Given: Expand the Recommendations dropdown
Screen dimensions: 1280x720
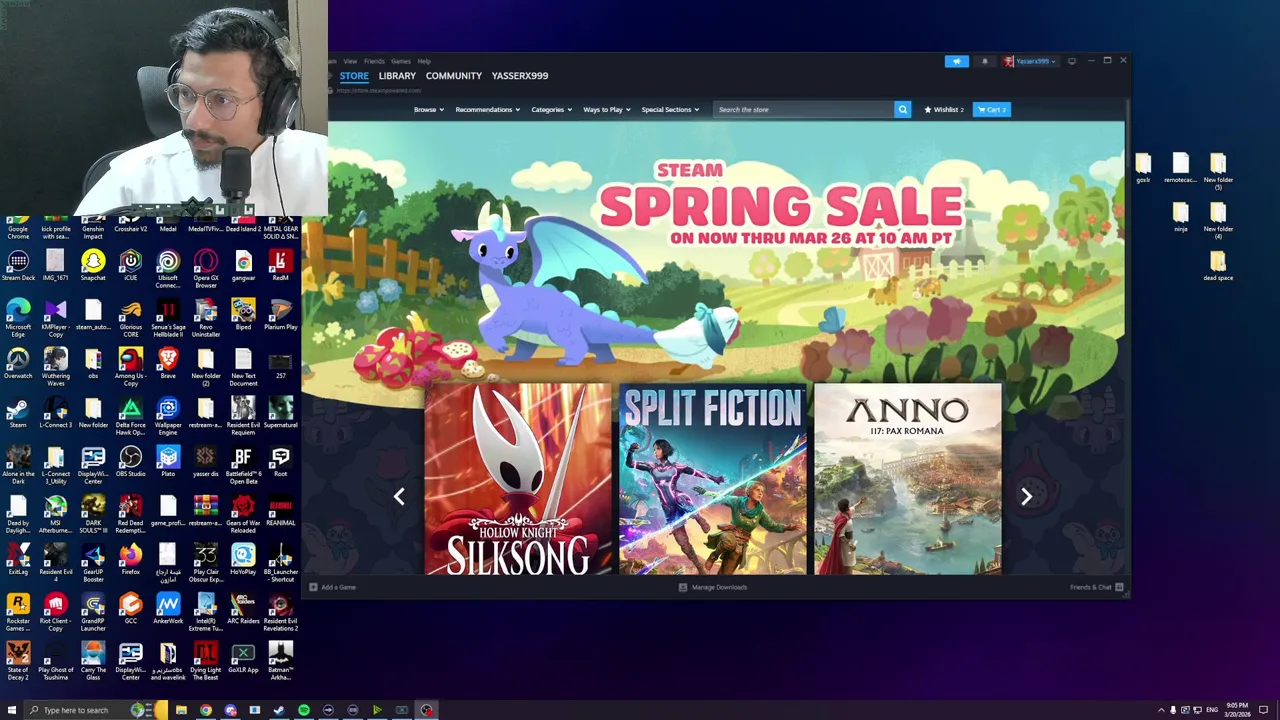Looking at the screenshot, I should 487,109.
